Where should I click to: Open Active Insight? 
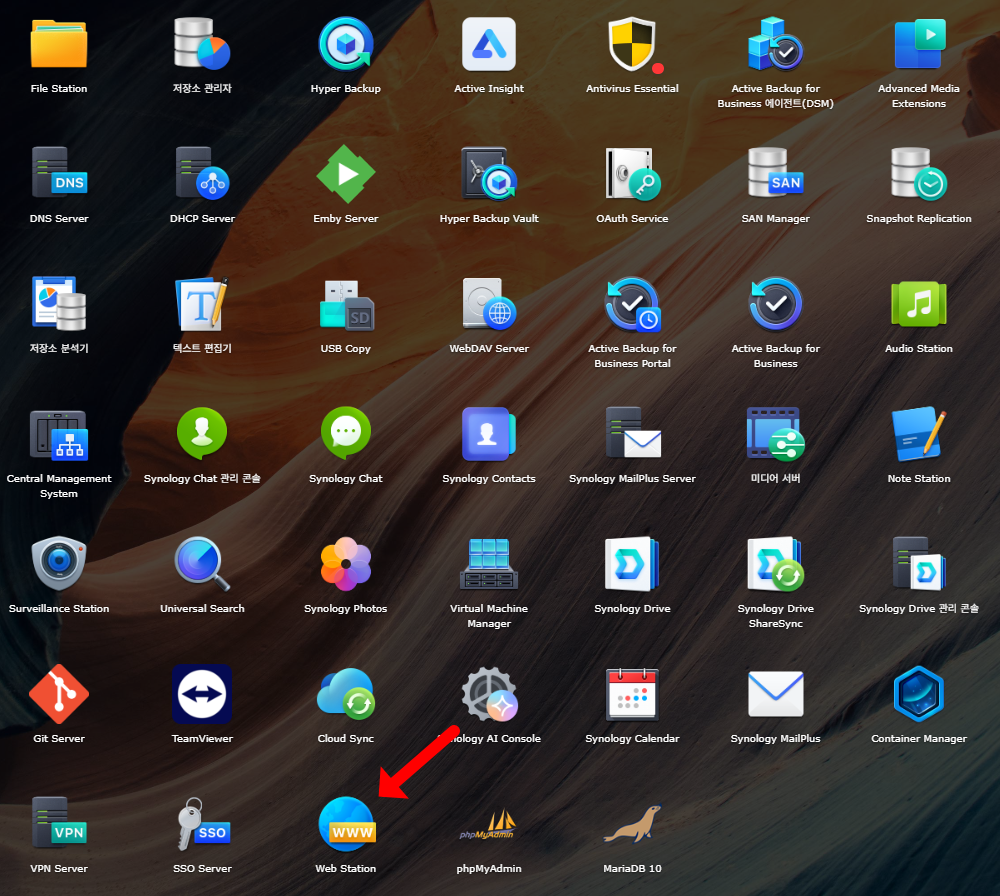tap(489, 45)
